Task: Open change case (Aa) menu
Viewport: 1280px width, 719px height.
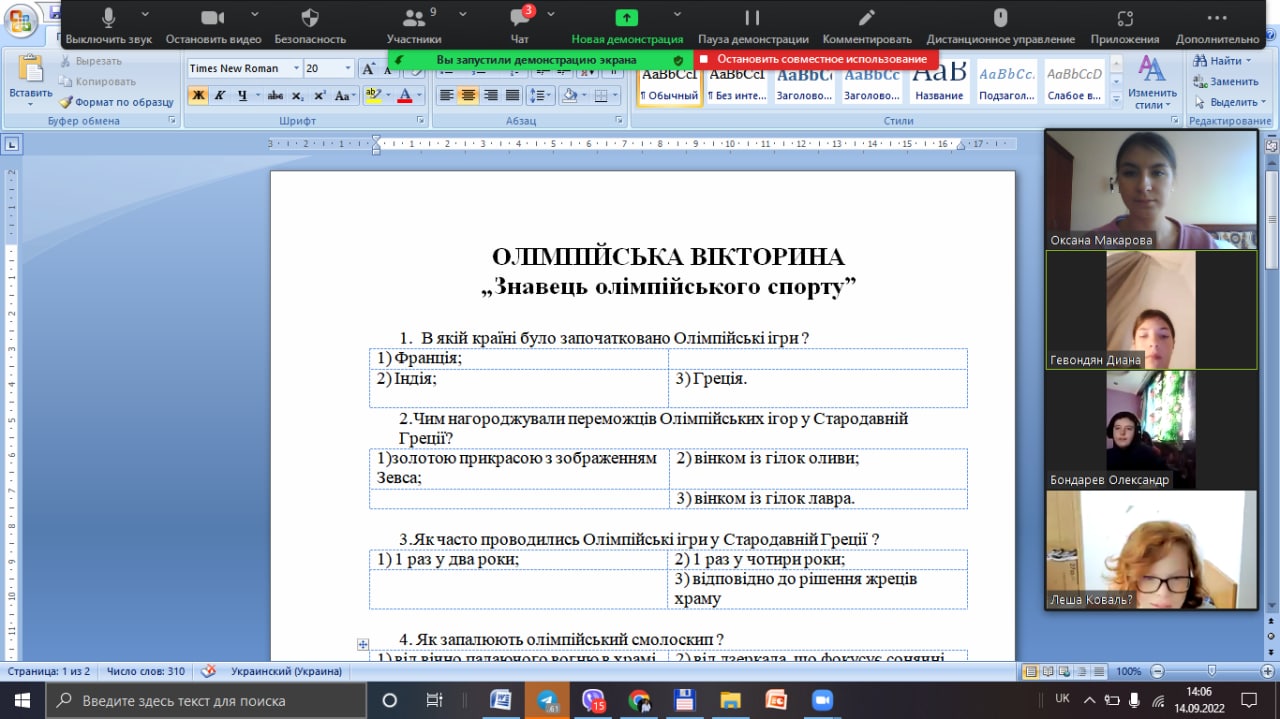Action: coord(345,96)
